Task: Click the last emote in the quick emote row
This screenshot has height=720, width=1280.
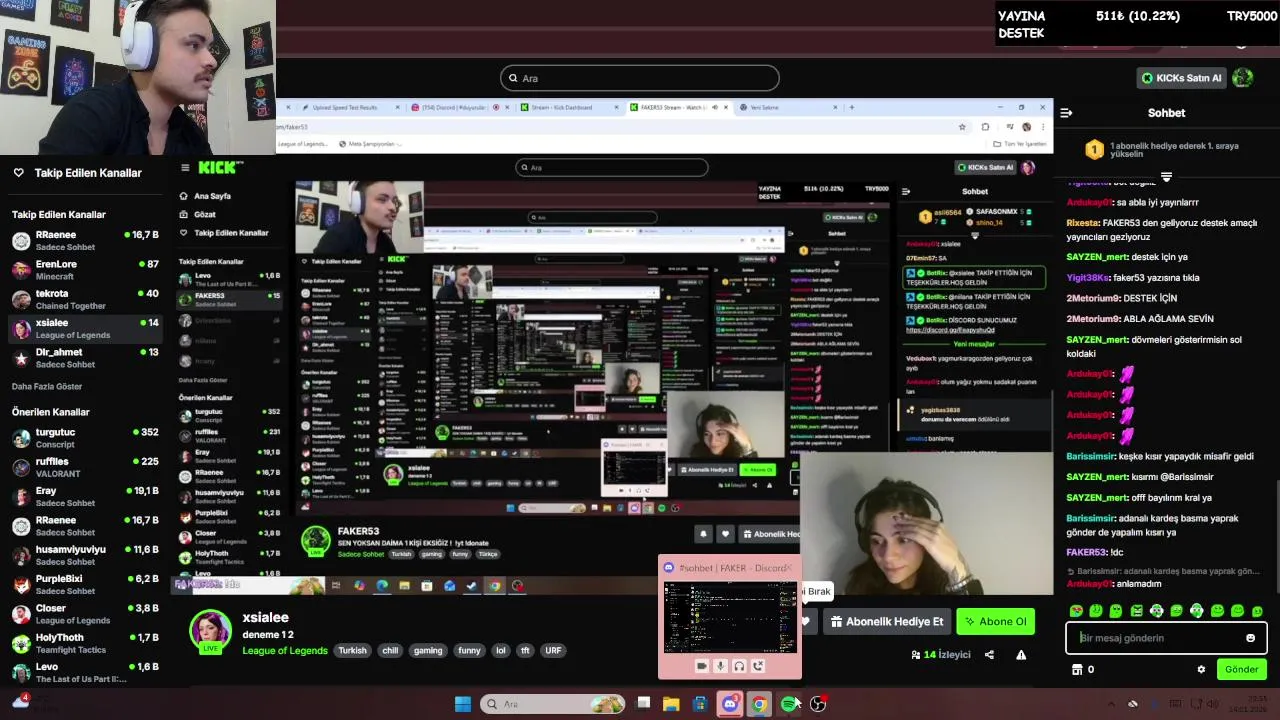Action: coord(1257,611)
